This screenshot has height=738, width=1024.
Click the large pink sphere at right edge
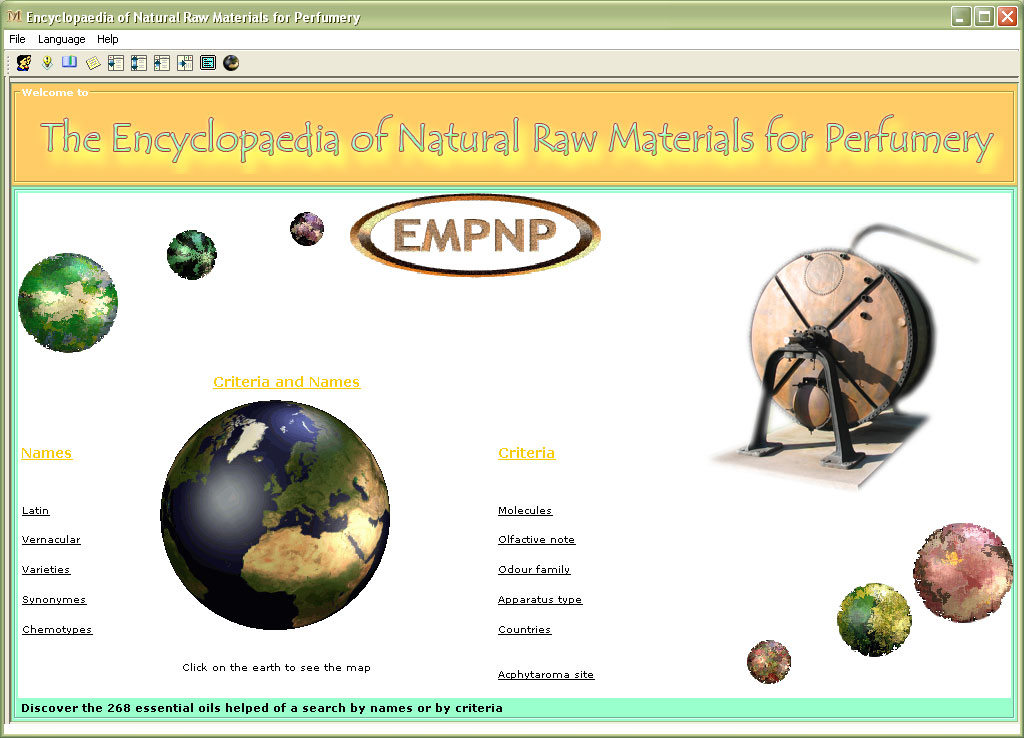tap(962, 572)
